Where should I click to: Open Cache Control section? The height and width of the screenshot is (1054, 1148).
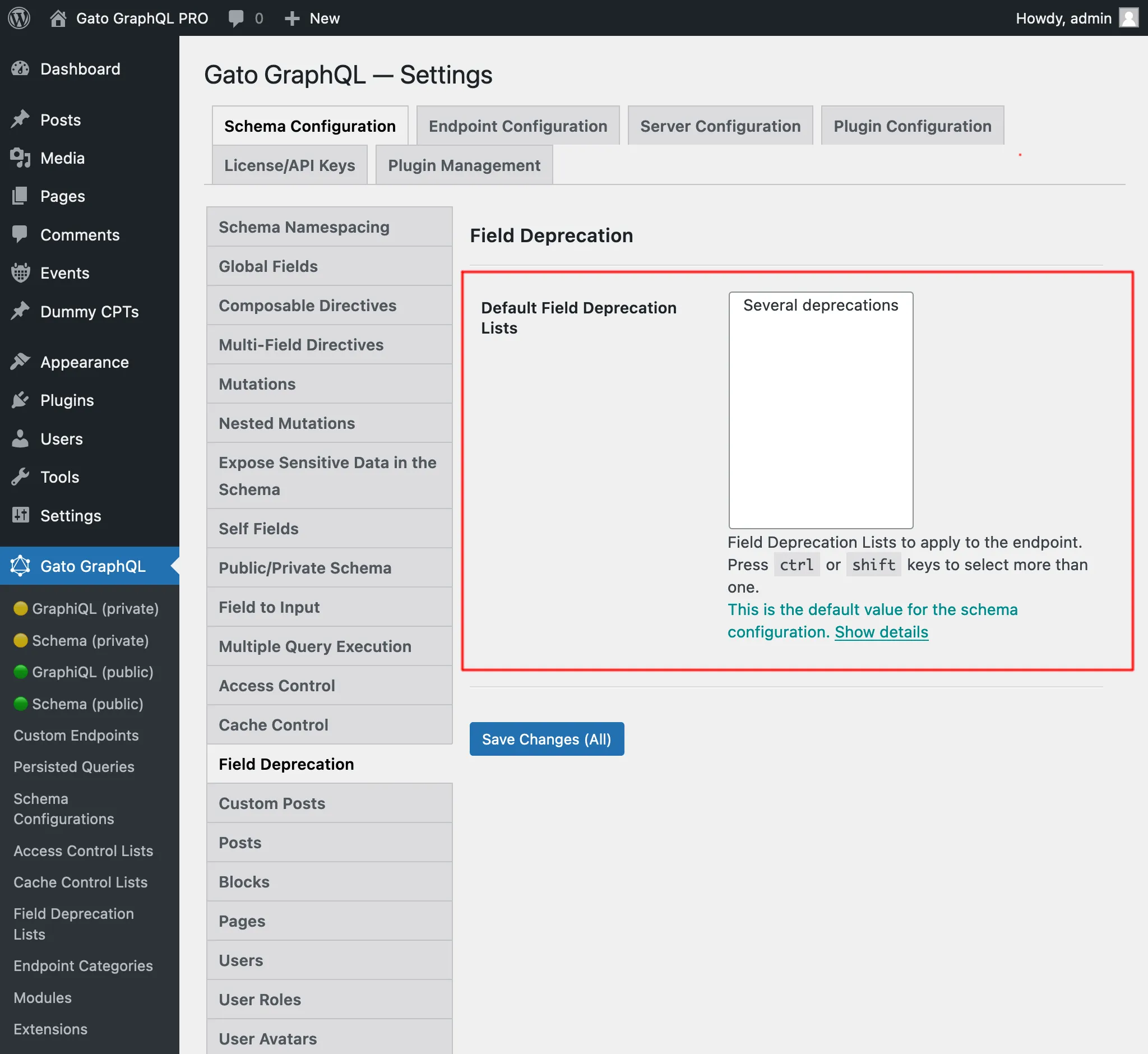pyautogui.click(x=330, y=725)
